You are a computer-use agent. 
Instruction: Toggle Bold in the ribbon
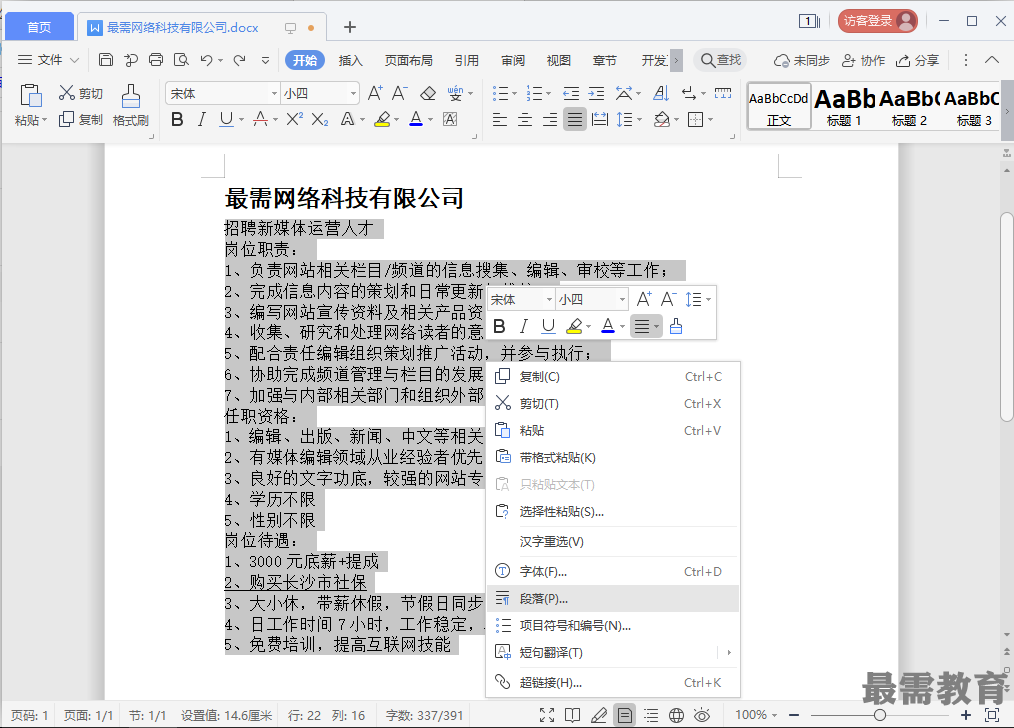[x=177, y=119]
